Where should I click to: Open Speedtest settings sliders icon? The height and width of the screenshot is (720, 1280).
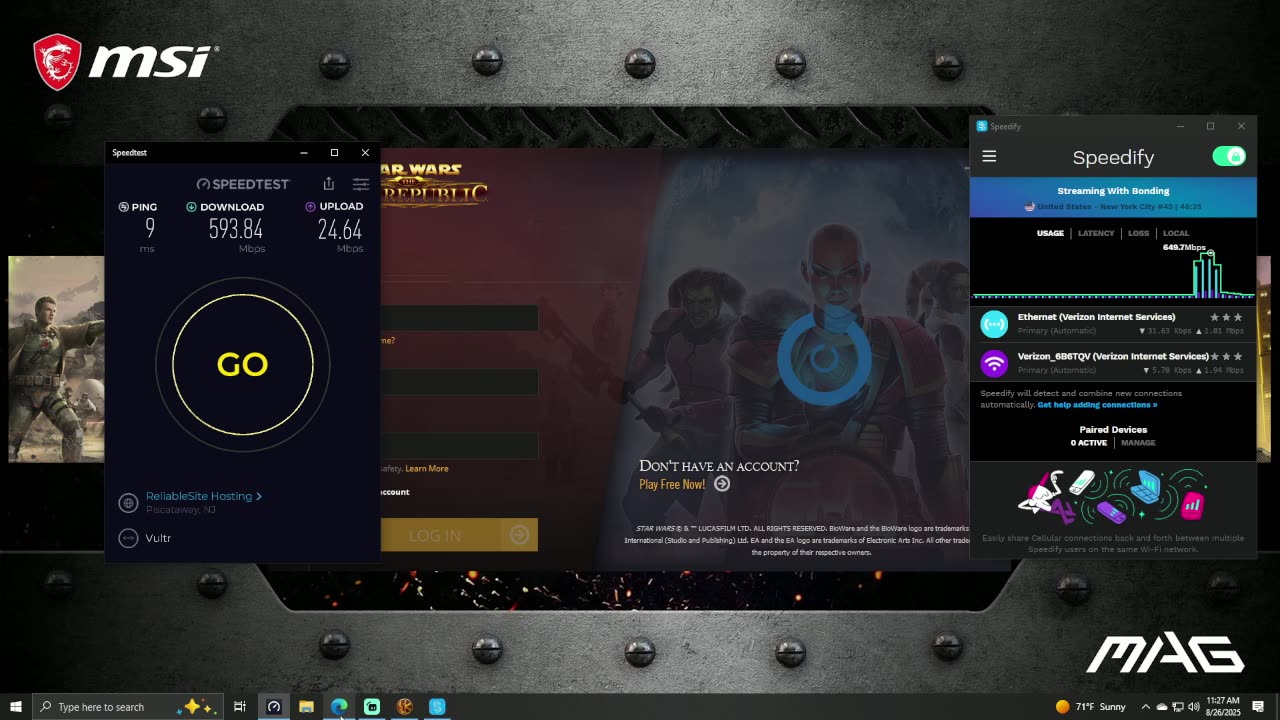point(361,184)
